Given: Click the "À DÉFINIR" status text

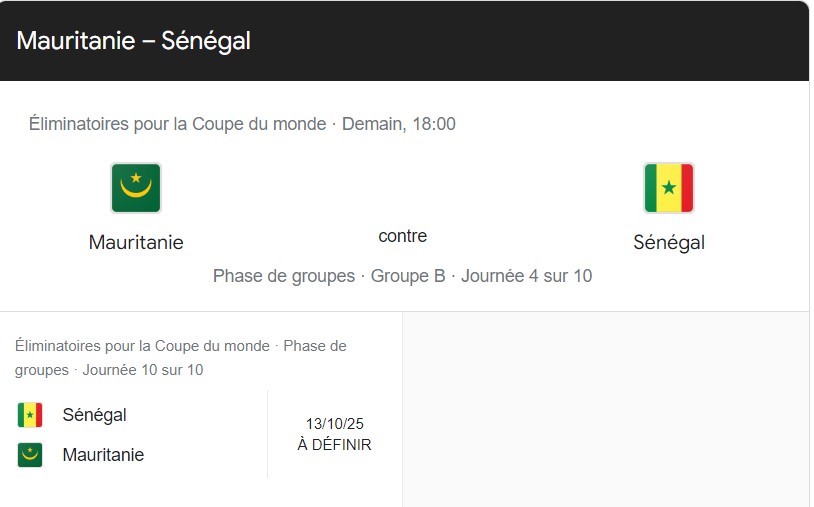Looking at the screenshot, I should (x=334, y=445).
